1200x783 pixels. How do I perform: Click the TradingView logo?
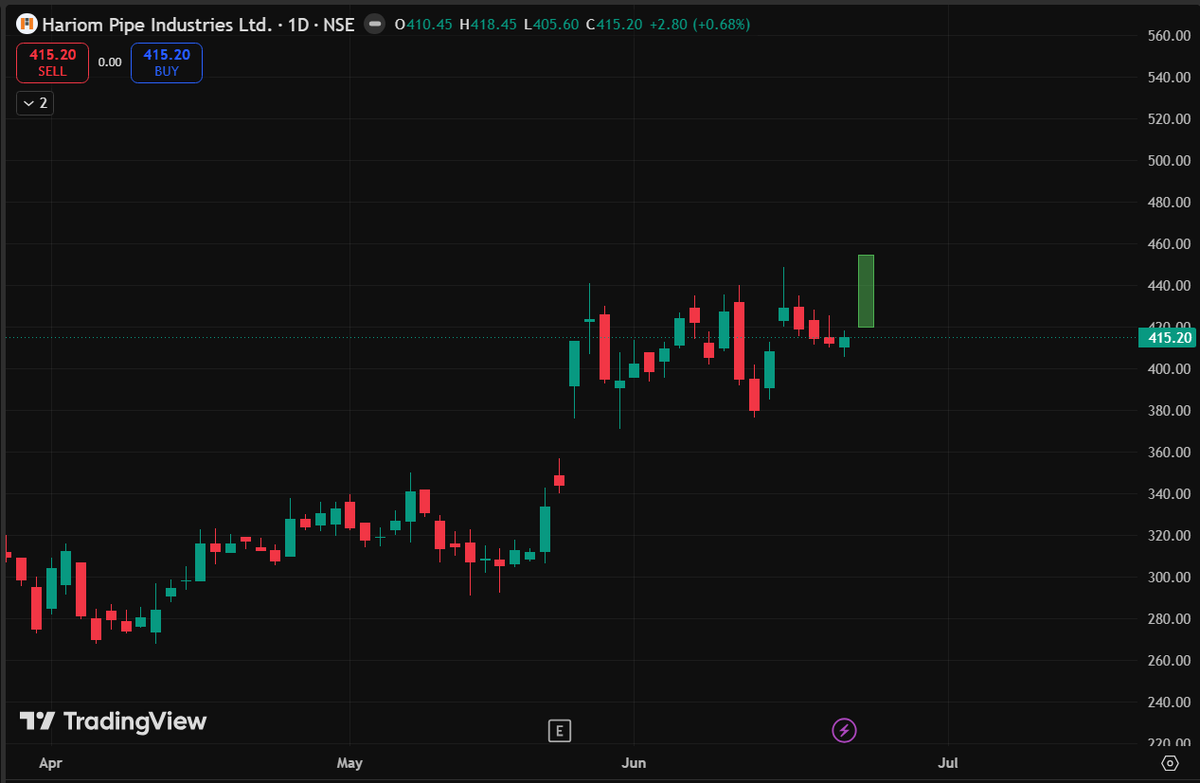tap(113, 721)
